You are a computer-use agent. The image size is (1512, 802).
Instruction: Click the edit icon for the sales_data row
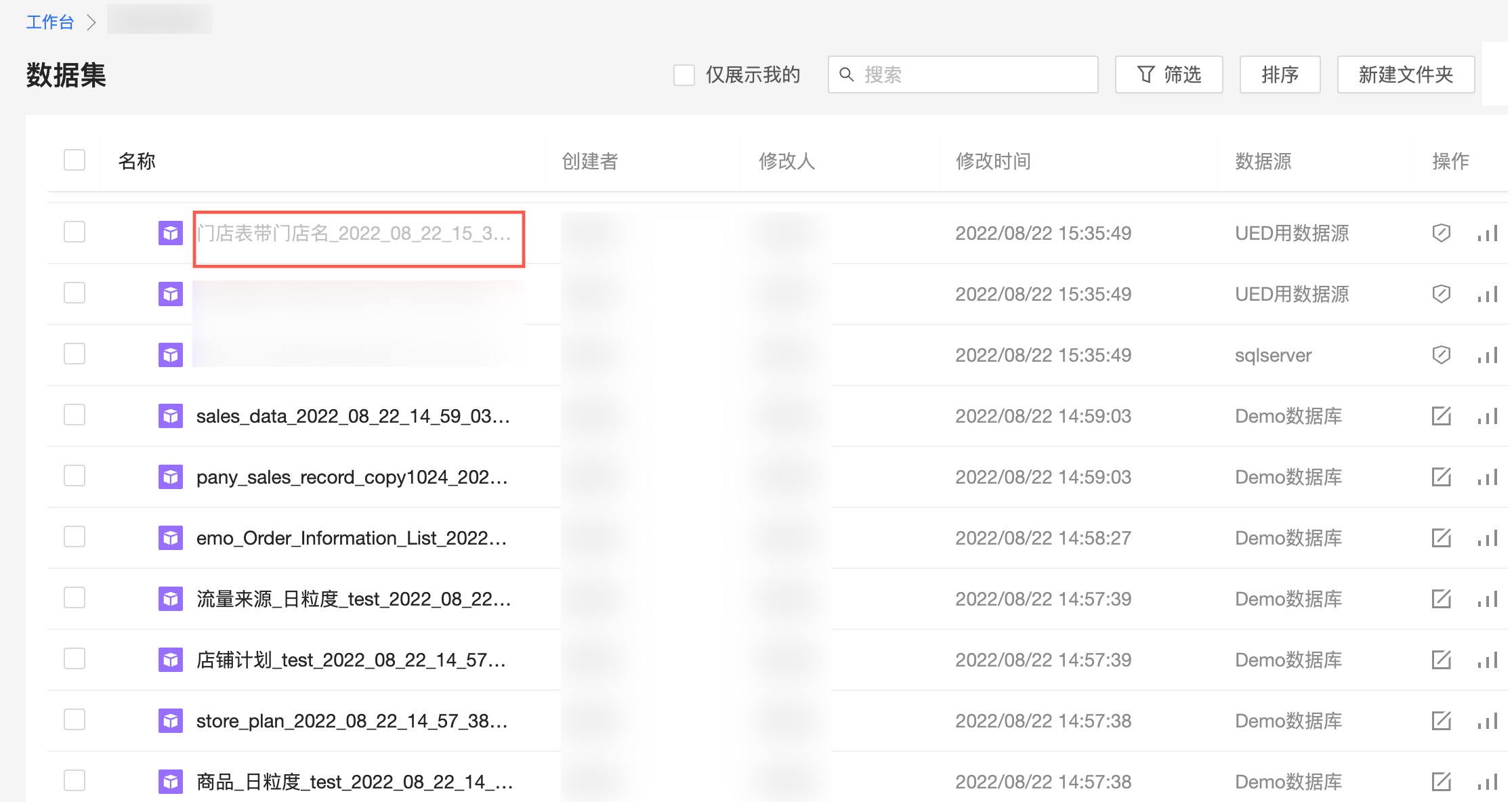point(1441,416)
